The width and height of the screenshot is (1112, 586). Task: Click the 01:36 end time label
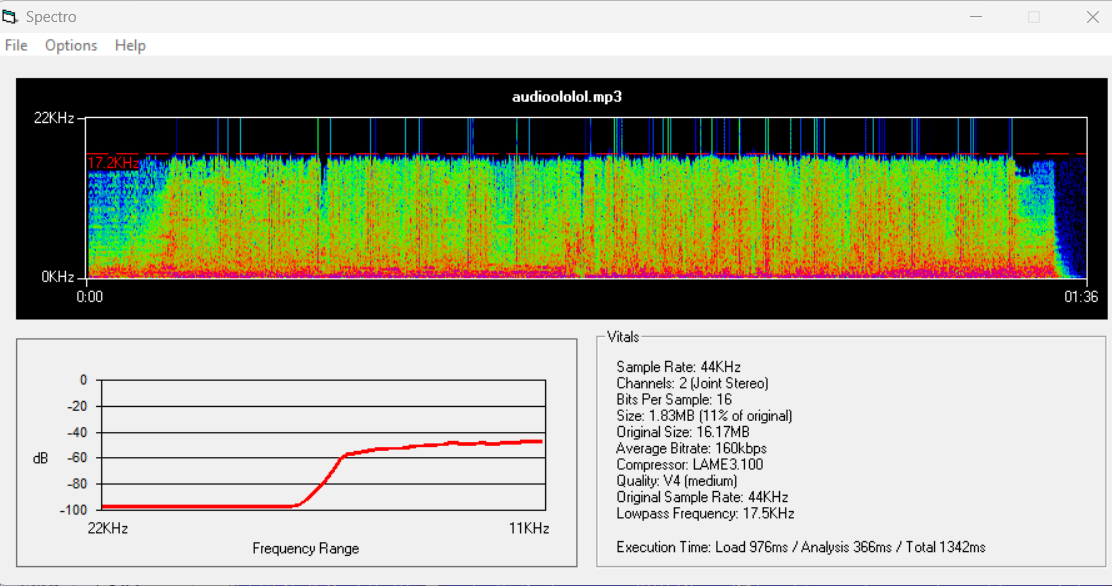1081,297
